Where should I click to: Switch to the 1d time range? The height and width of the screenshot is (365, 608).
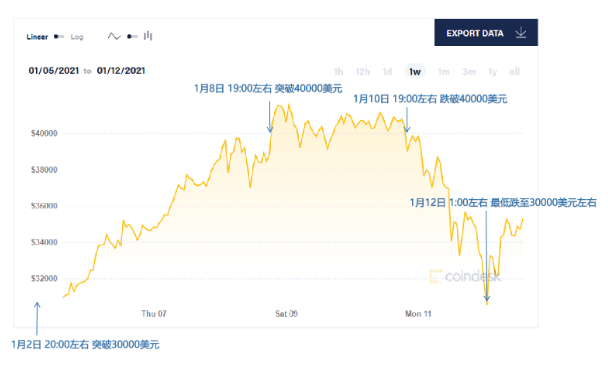387,72
